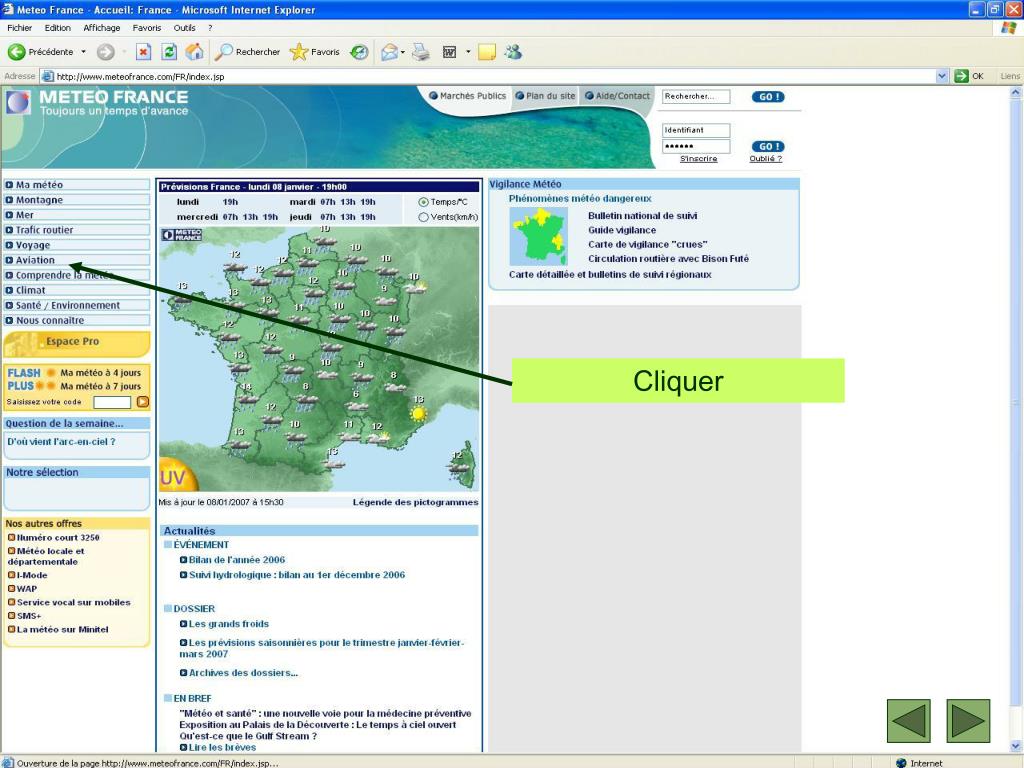
Task: Open Nous connaître menu entry
Action: click(77, 320)
